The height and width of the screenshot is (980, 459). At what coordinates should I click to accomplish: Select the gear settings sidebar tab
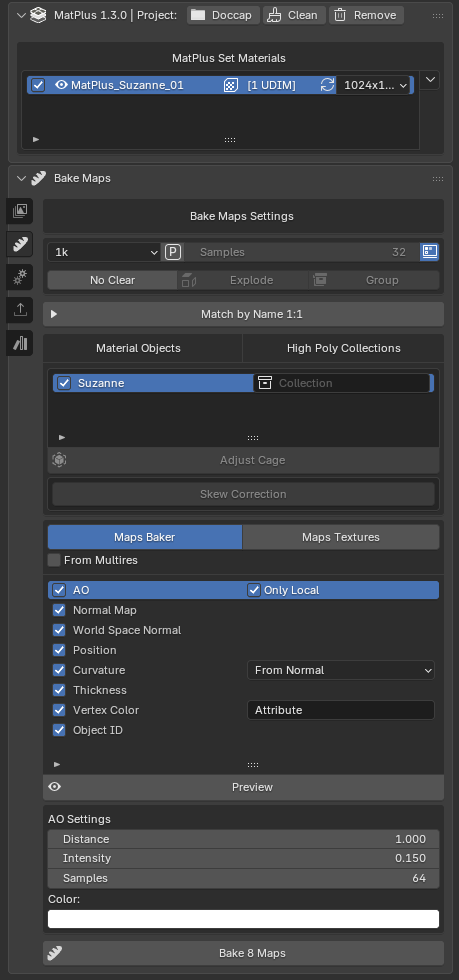coord(19,277)
